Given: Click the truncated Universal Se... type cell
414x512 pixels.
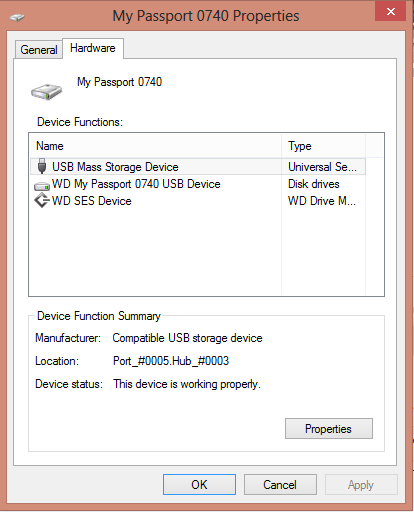Looking at the screenshot, I should 322,167.
